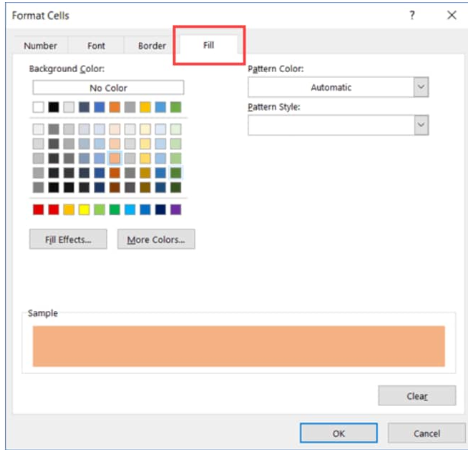Click the orange sample preview bar
The width and height of the screenshot is (471, 452).
(x=239, y=346)
